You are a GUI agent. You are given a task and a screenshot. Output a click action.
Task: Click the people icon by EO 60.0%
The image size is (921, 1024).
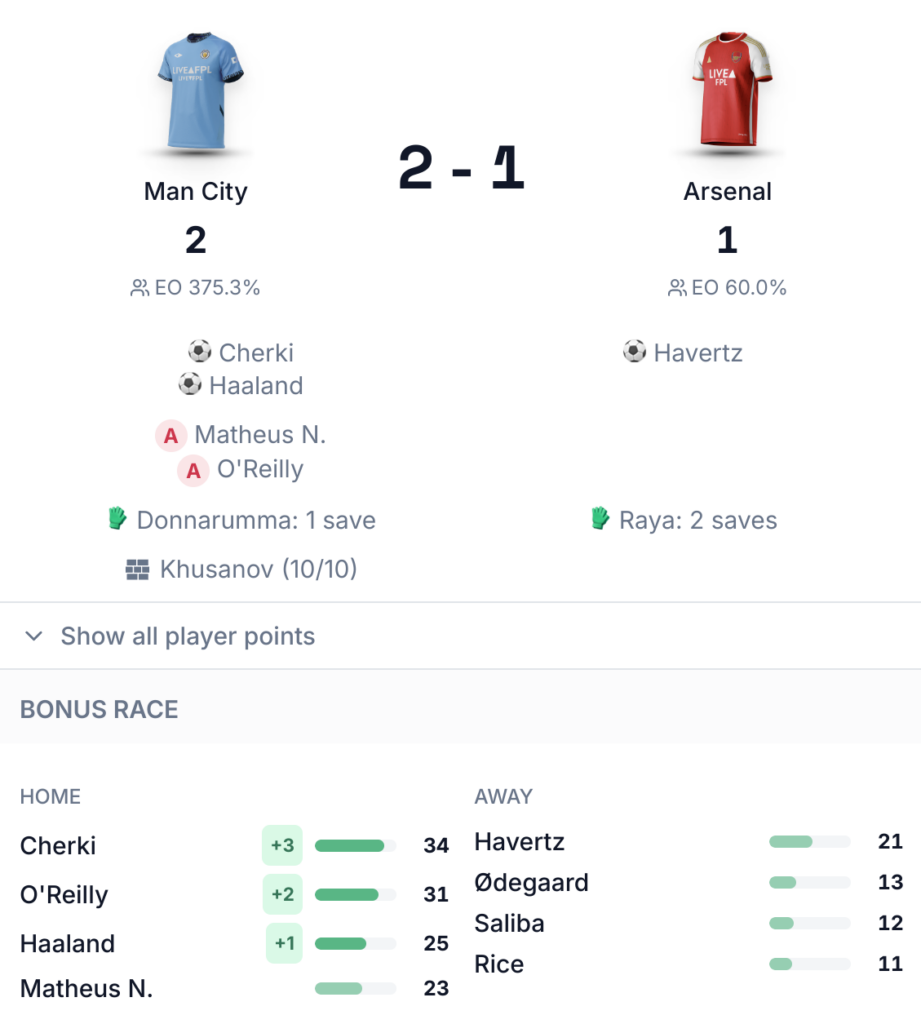point(677,288)
